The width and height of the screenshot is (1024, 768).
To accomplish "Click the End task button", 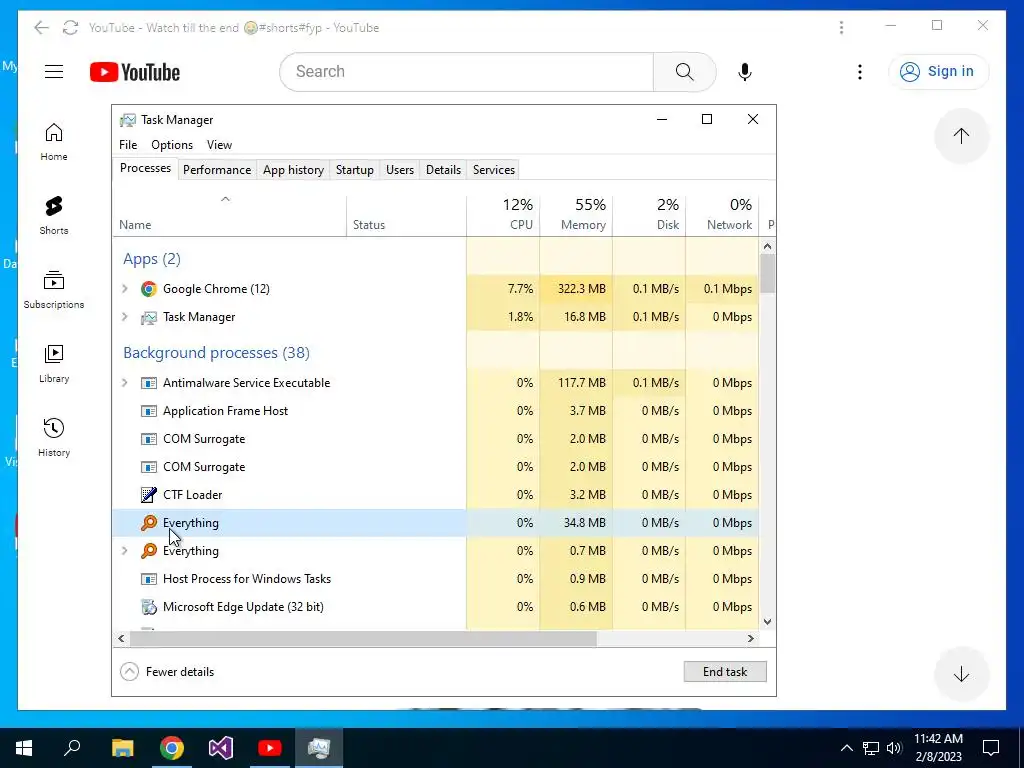I will coord(725,671).
